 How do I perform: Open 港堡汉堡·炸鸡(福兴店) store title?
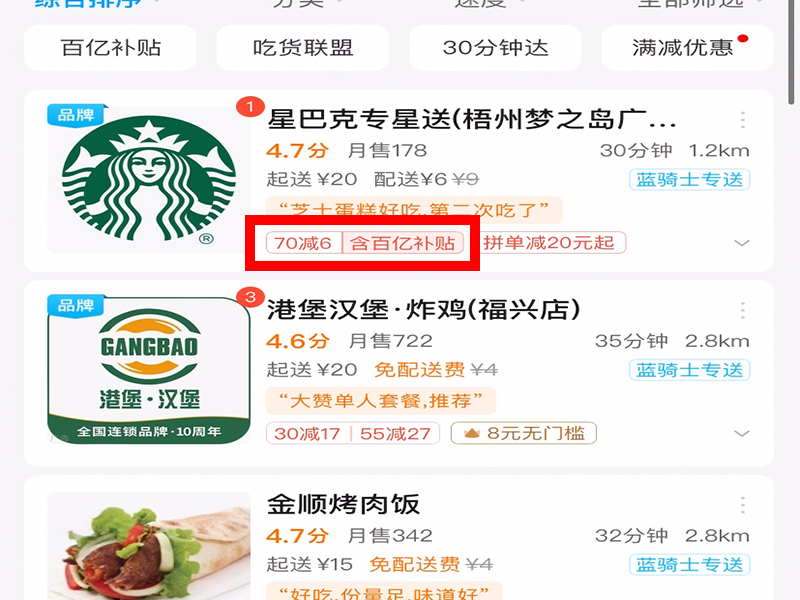click(423, 310)
